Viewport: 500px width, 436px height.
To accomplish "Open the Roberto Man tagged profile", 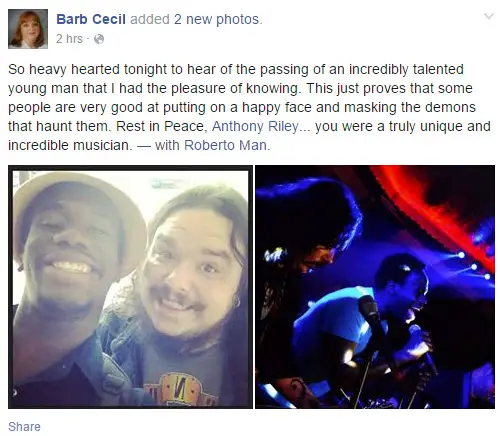I will (x=225, y=145).
